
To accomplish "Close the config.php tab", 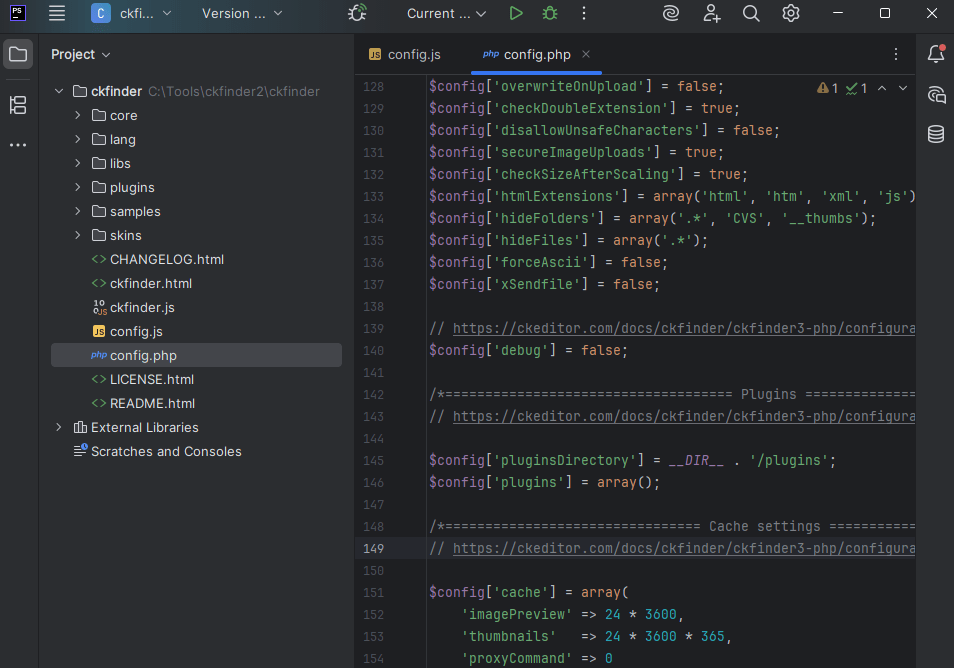I will [x=586, y=54].
